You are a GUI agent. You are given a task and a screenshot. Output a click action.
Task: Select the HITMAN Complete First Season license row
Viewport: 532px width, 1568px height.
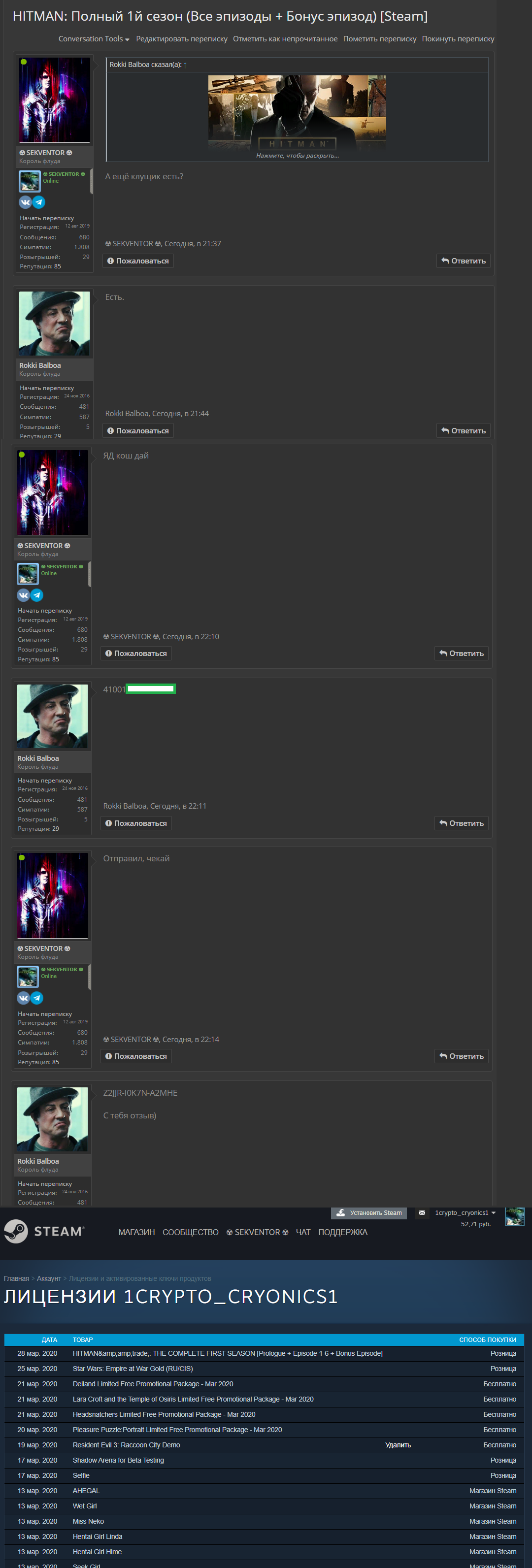[264, 1353]
